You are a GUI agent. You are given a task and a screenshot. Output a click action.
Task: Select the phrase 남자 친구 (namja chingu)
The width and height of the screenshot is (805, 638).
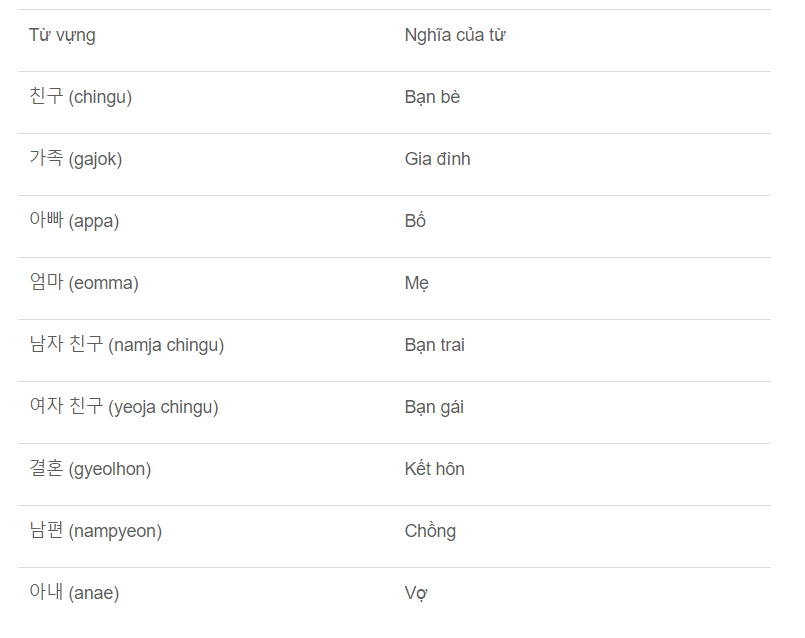click(x=127, y=345)
